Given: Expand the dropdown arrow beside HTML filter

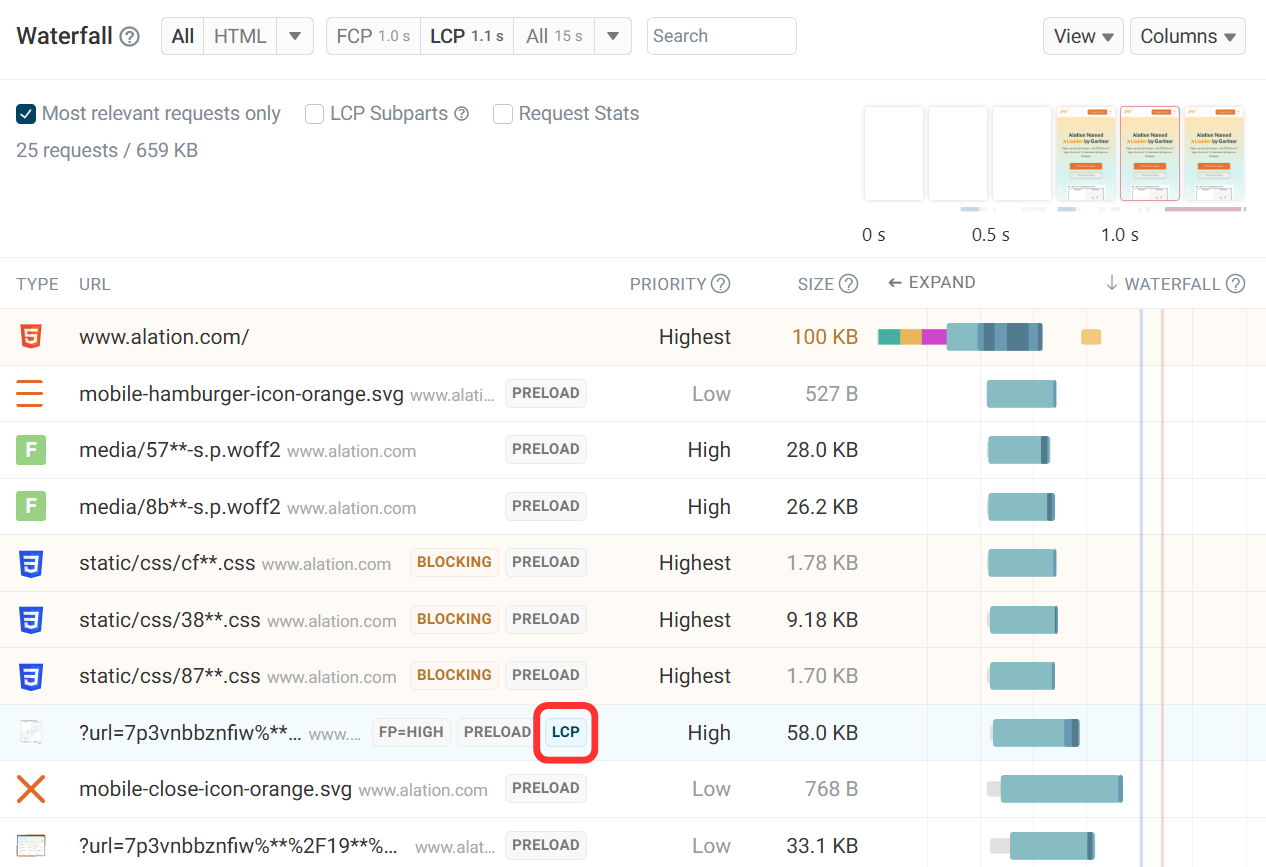Looking at the screenshot, I should pyautogui.click(x=294, y=35).
